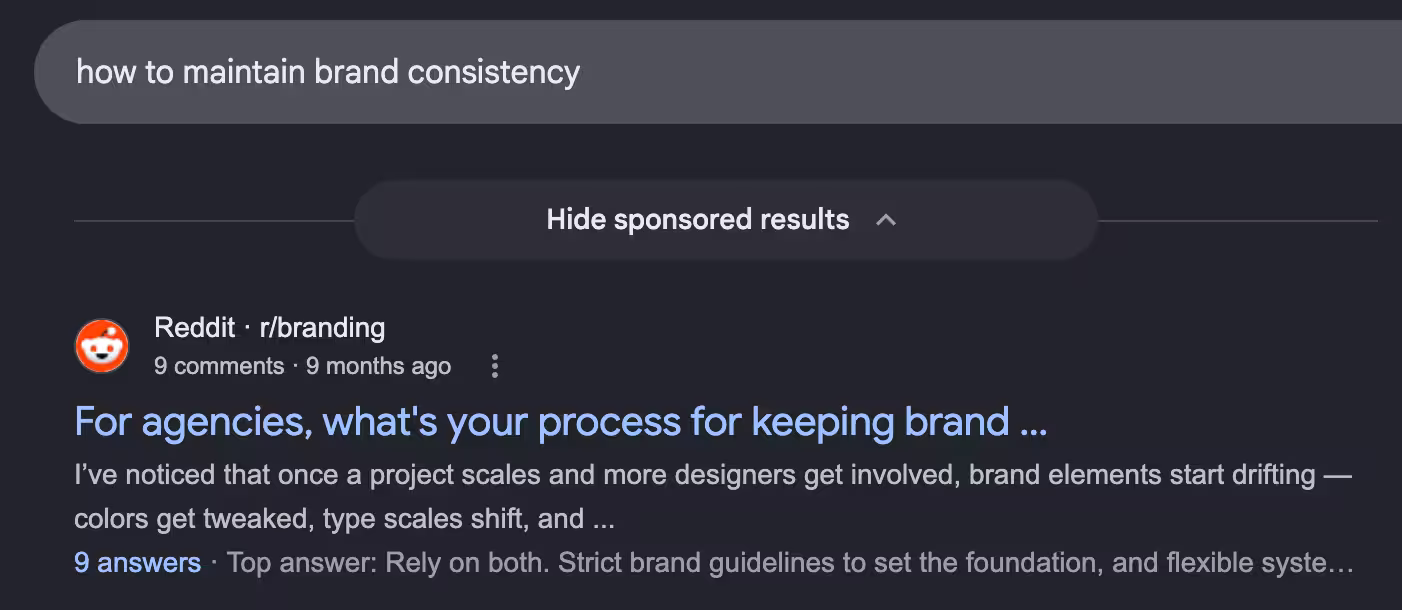Click the second snippet line "colors get tweaked"
The image size is (1402, 610).
(x=344, y=519)
